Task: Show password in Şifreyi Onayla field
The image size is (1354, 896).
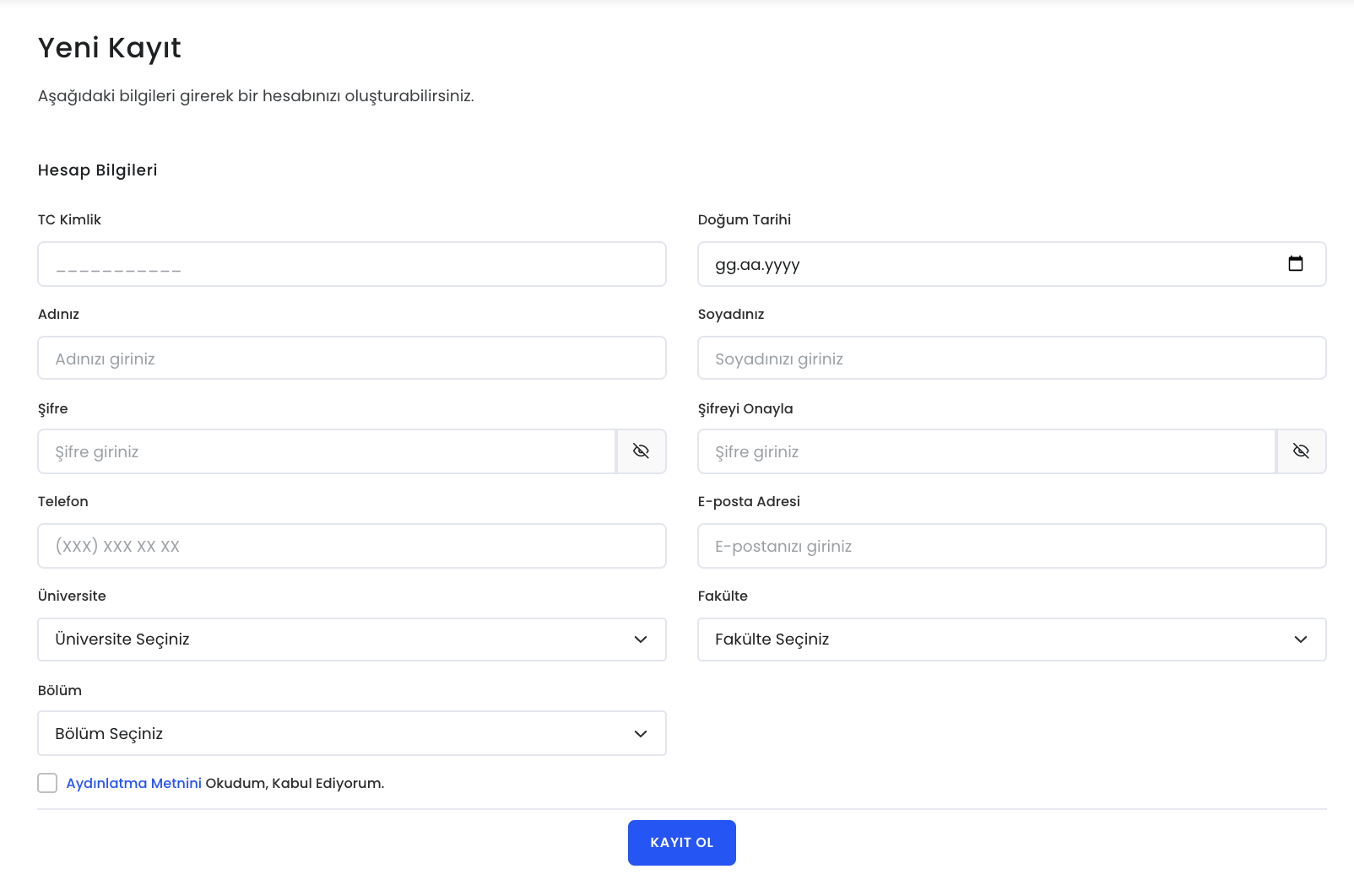Action: pyautogui.click(x=1301, y=451)
